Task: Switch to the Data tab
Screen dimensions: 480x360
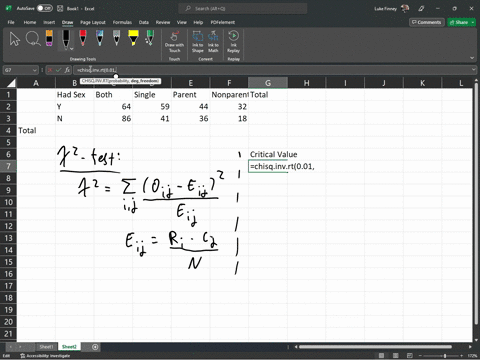Action: [x=144, y=22]
